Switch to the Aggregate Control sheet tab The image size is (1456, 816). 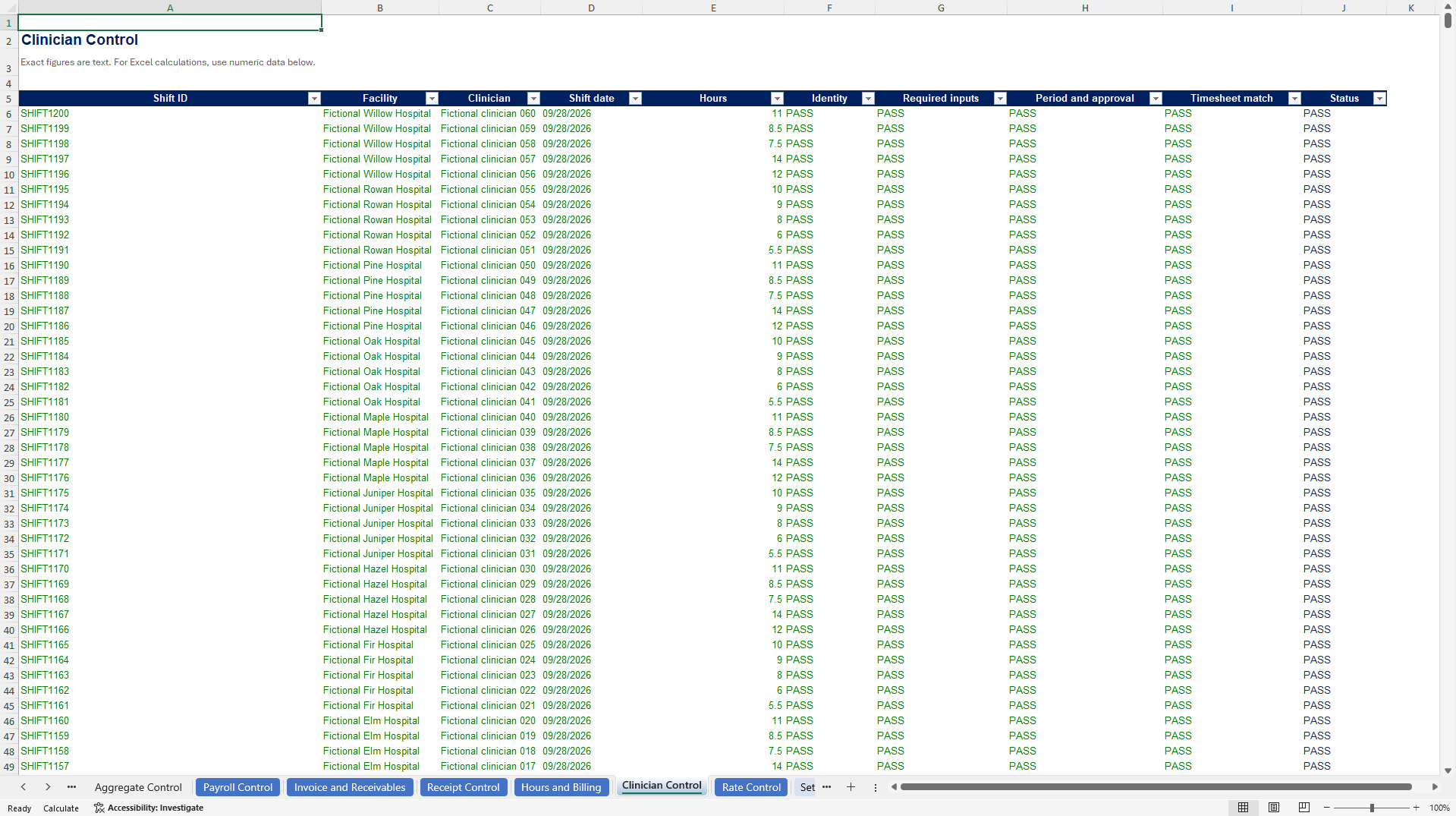click(x=138, y=787)
